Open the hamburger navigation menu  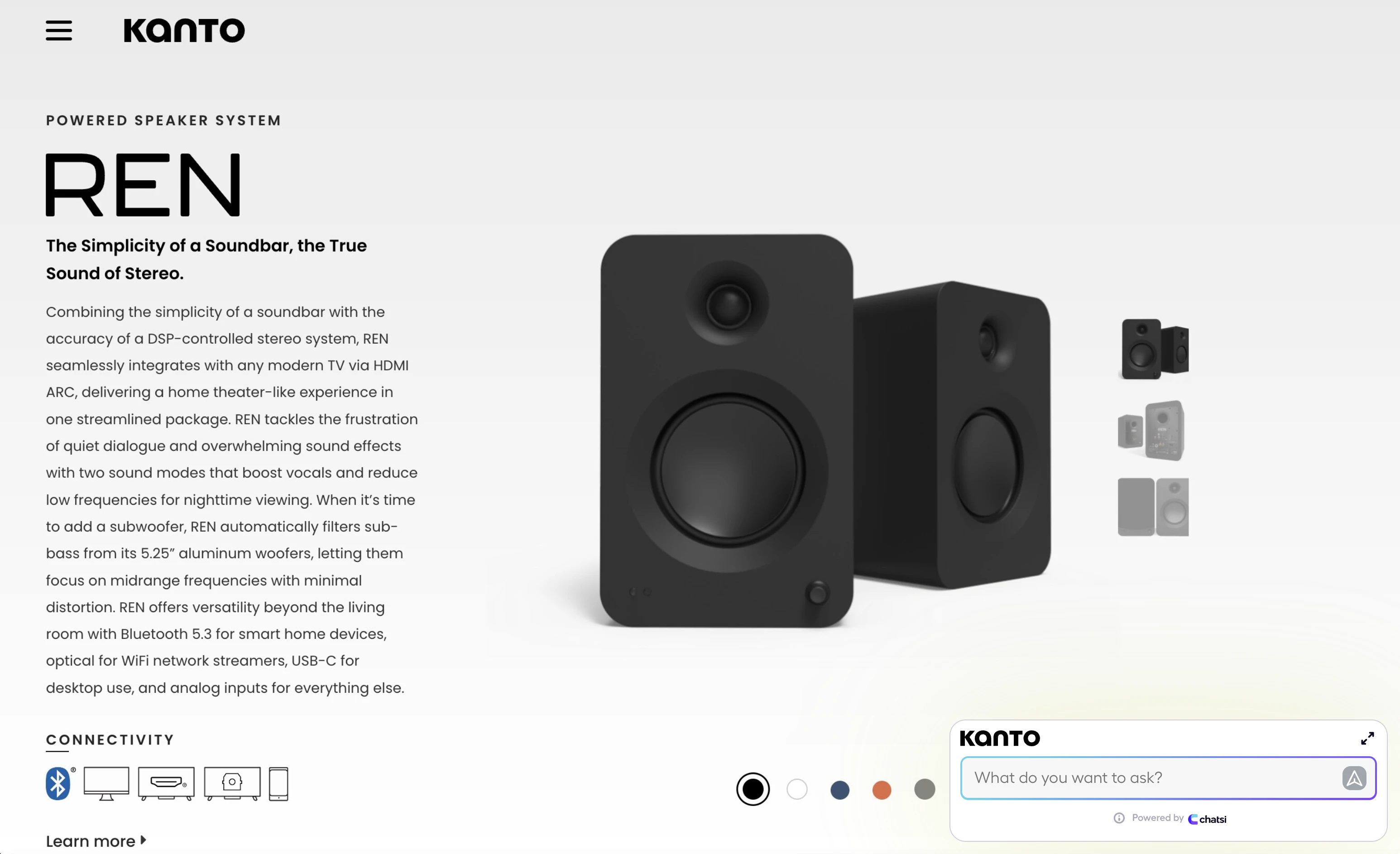pyautogui.click(x=58, y=31)
